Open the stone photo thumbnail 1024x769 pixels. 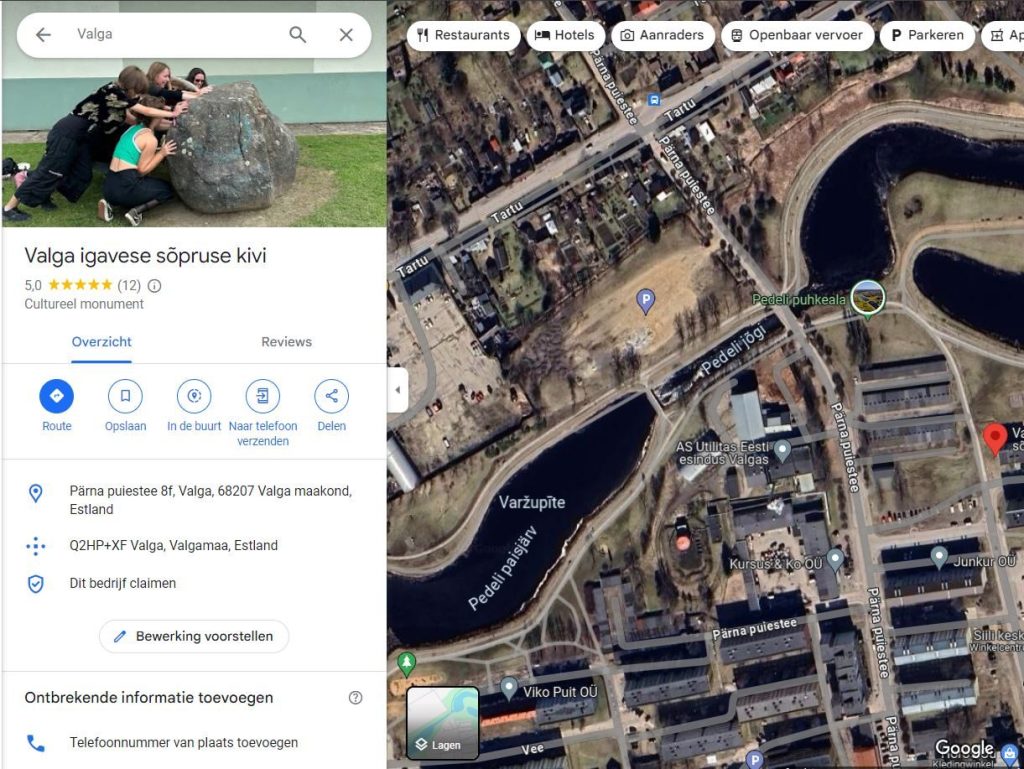click(x=194, y=130)
